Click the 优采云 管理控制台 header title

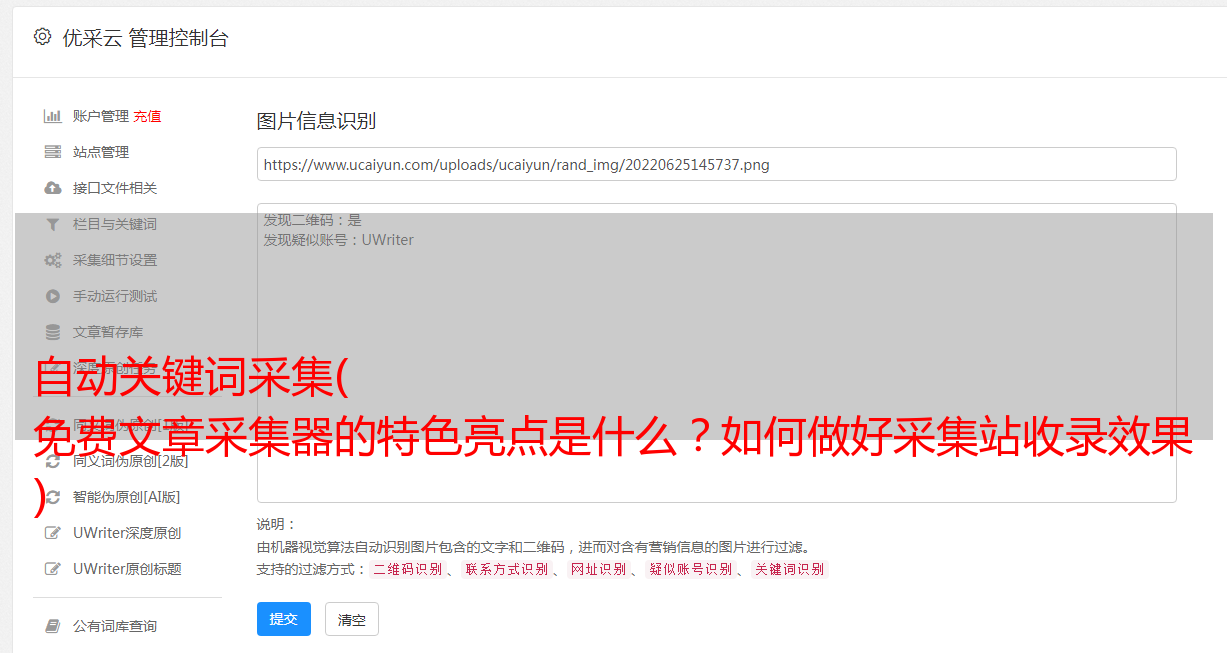[x=145, y=38]
